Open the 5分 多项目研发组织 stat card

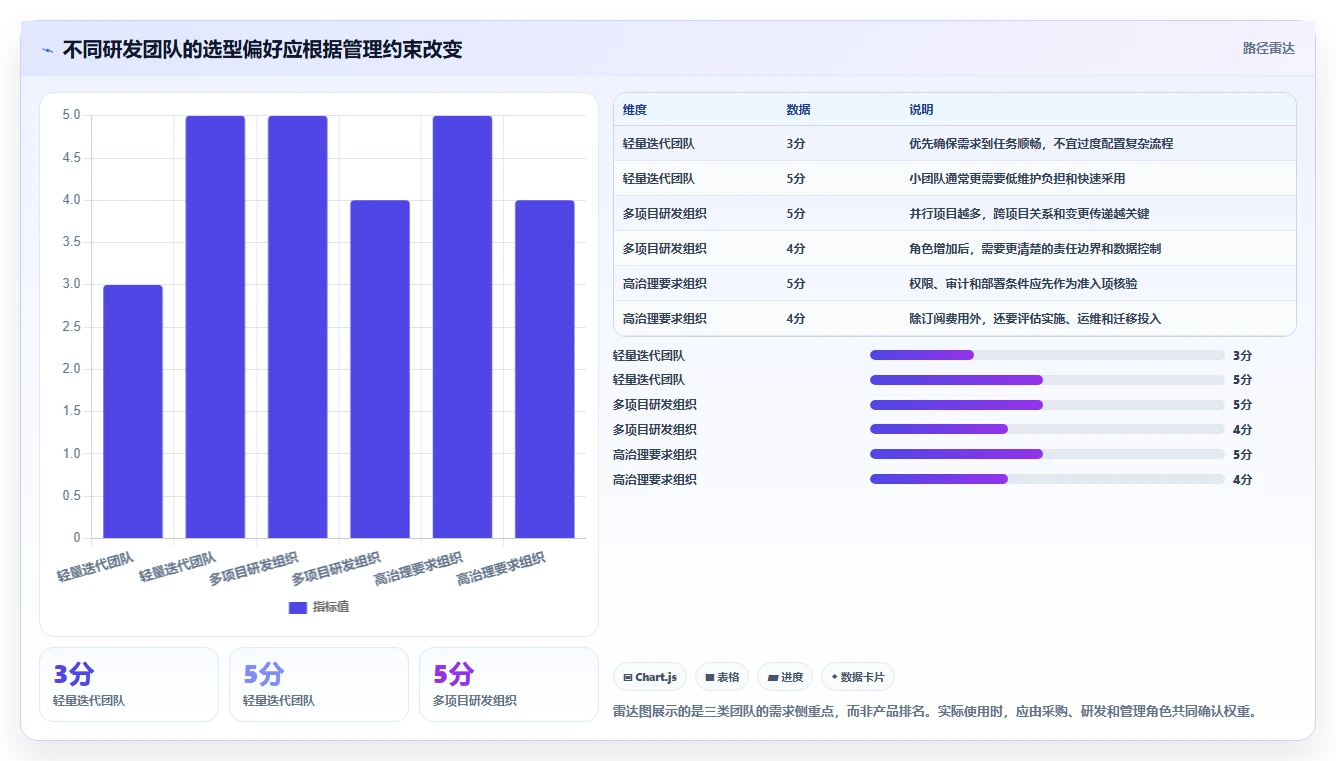509,684
